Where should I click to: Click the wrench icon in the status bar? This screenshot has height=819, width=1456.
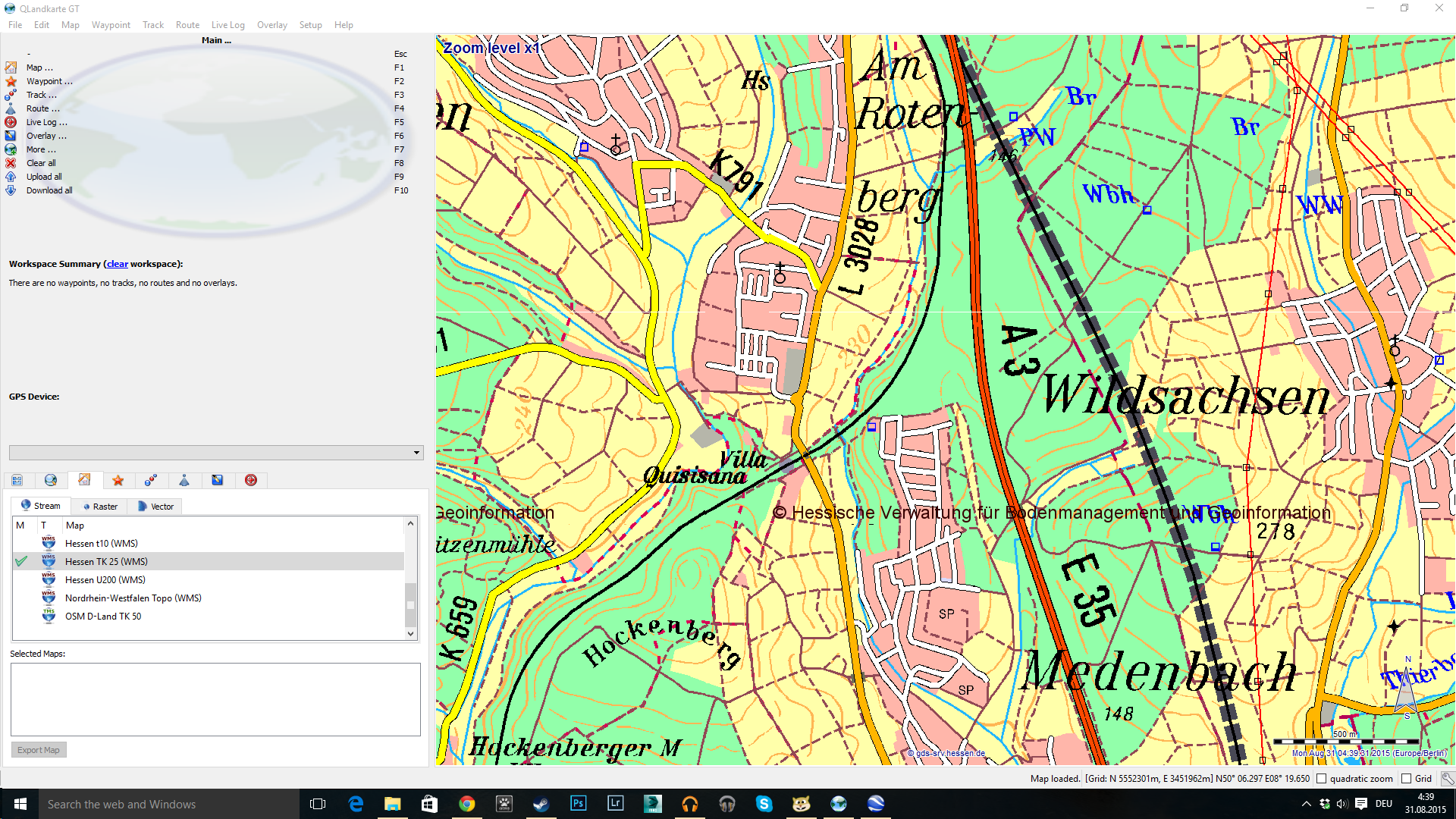pos(1447,778)
